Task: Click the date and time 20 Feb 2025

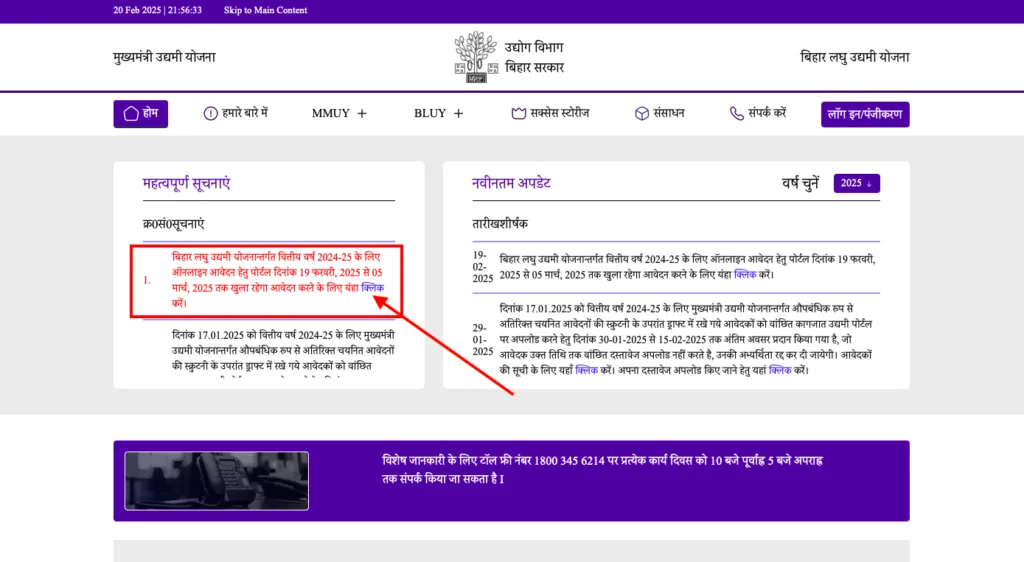Action: click(x=157, y=10)
